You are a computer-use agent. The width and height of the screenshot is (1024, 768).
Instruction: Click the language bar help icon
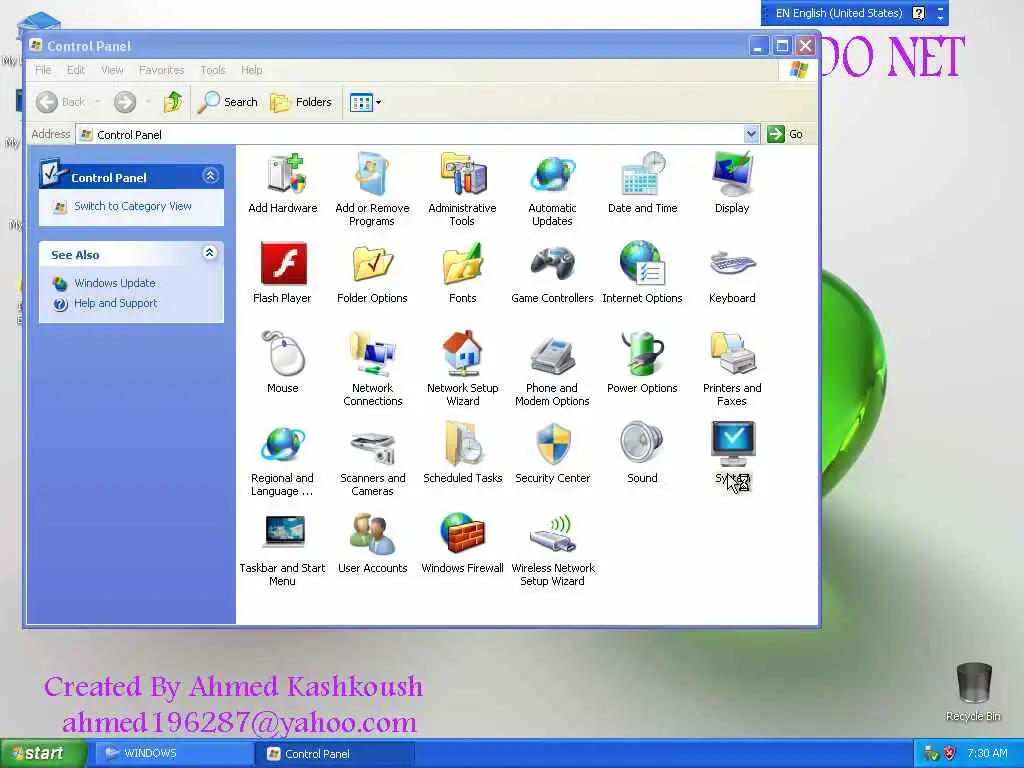coord(919,13)
